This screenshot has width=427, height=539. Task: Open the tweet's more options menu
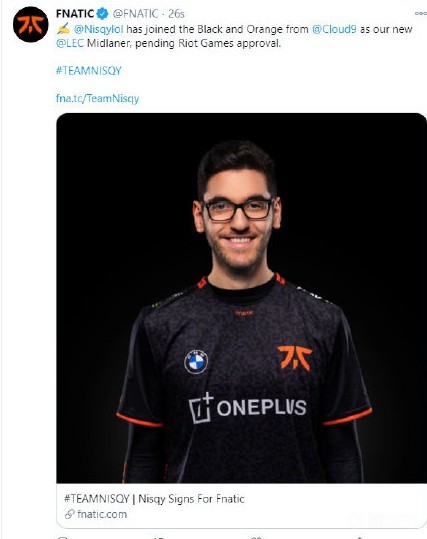coord(420,13)
